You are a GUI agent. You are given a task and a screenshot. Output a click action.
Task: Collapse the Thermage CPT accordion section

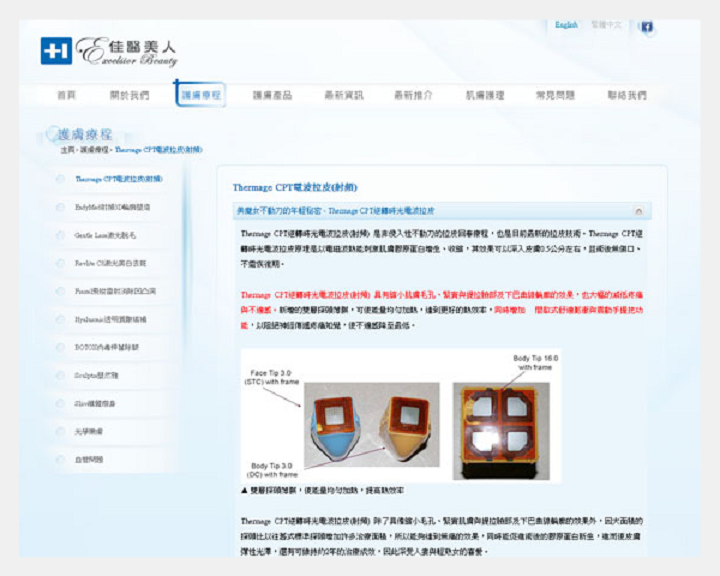(x=638, y=211)
